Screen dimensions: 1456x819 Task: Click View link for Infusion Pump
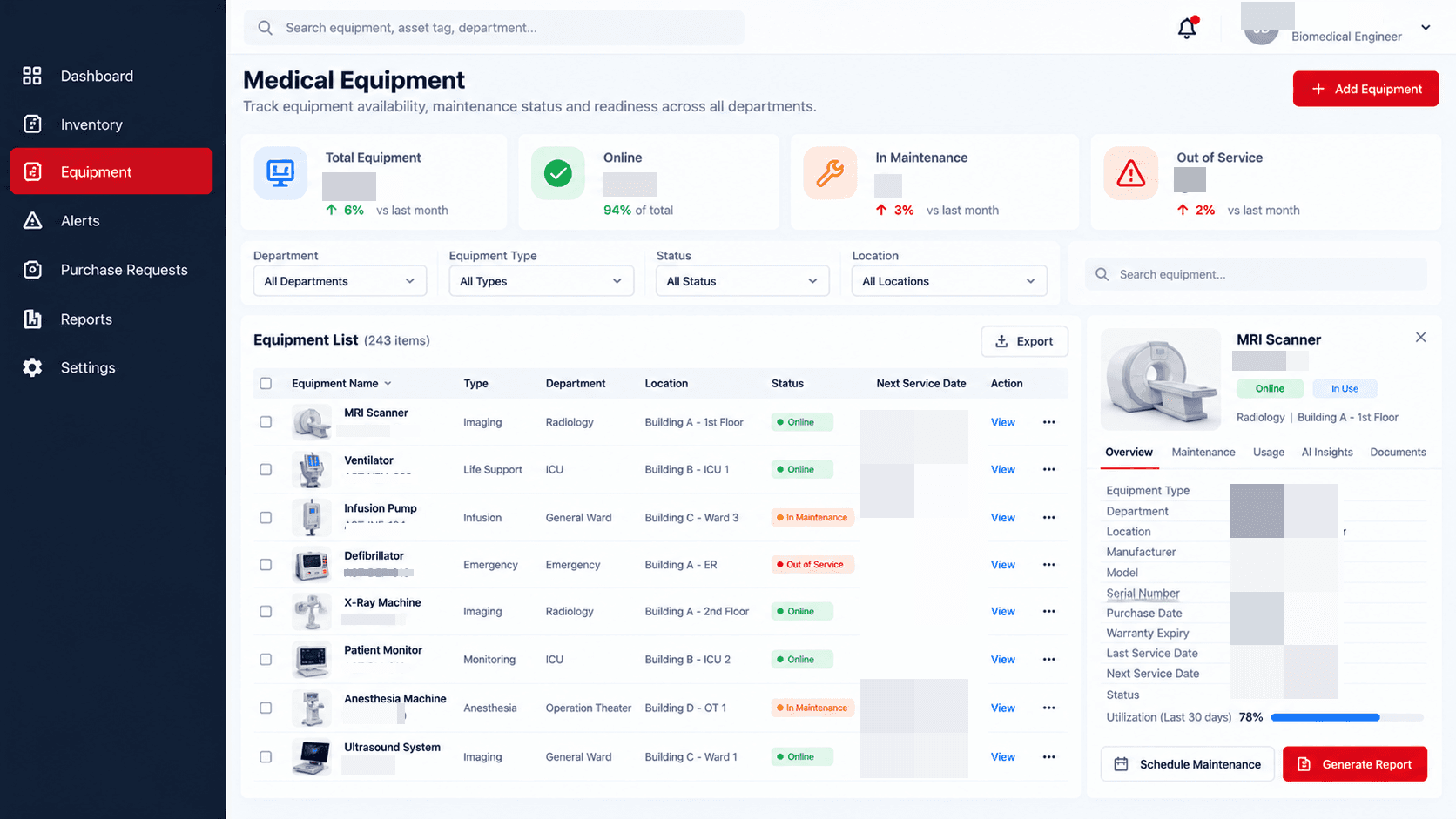tap(1003, 518)
